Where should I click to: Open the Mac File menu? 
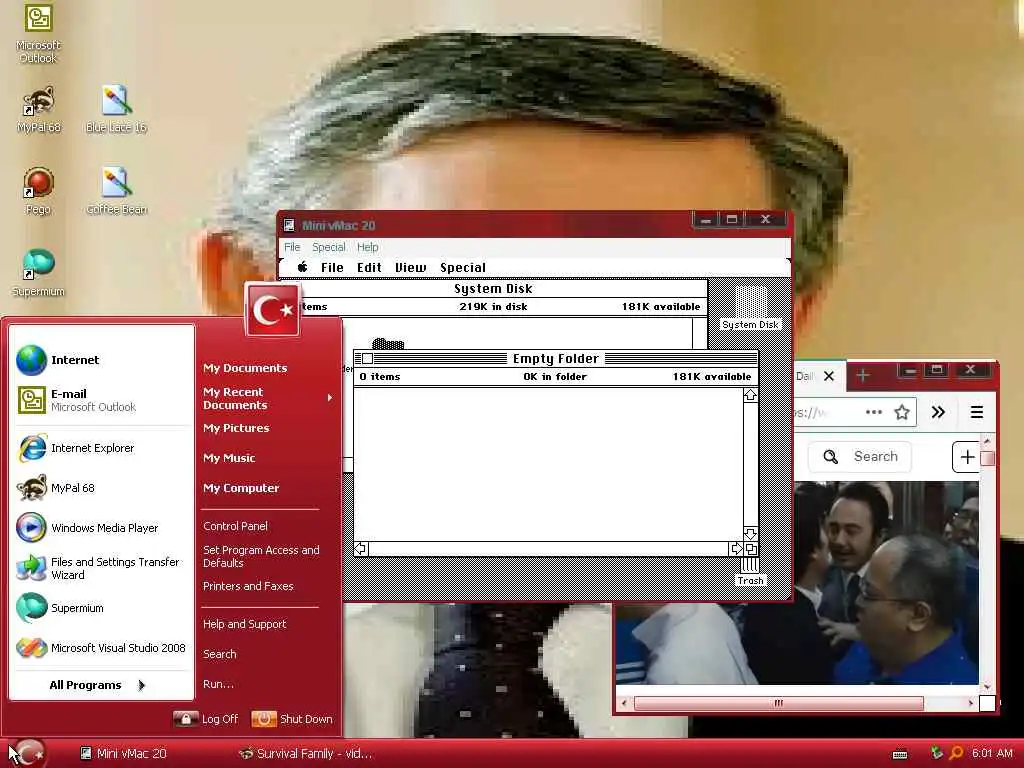(x=332, y=267)
